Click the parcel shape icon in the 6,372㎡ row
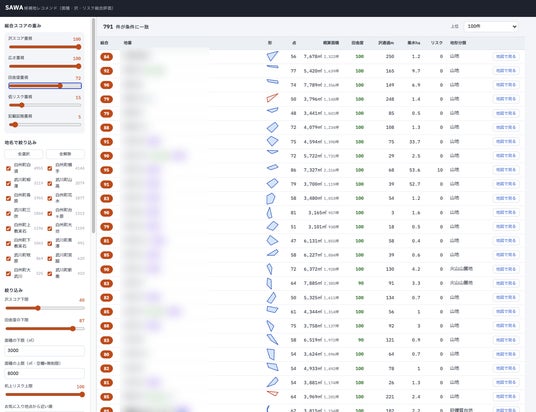 [270, 269]
